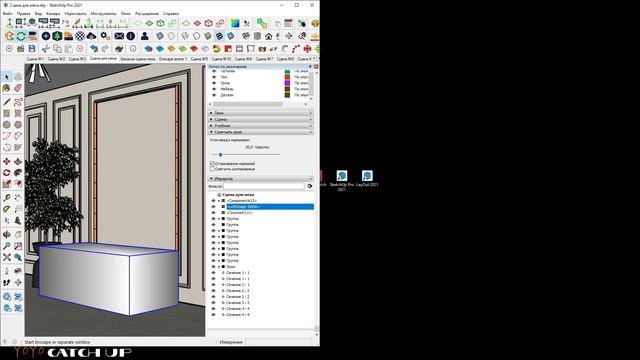The width and height of the screenshot is (640, 360).
Task: Activate the Push/Pull tool
Action: point(18,162)
